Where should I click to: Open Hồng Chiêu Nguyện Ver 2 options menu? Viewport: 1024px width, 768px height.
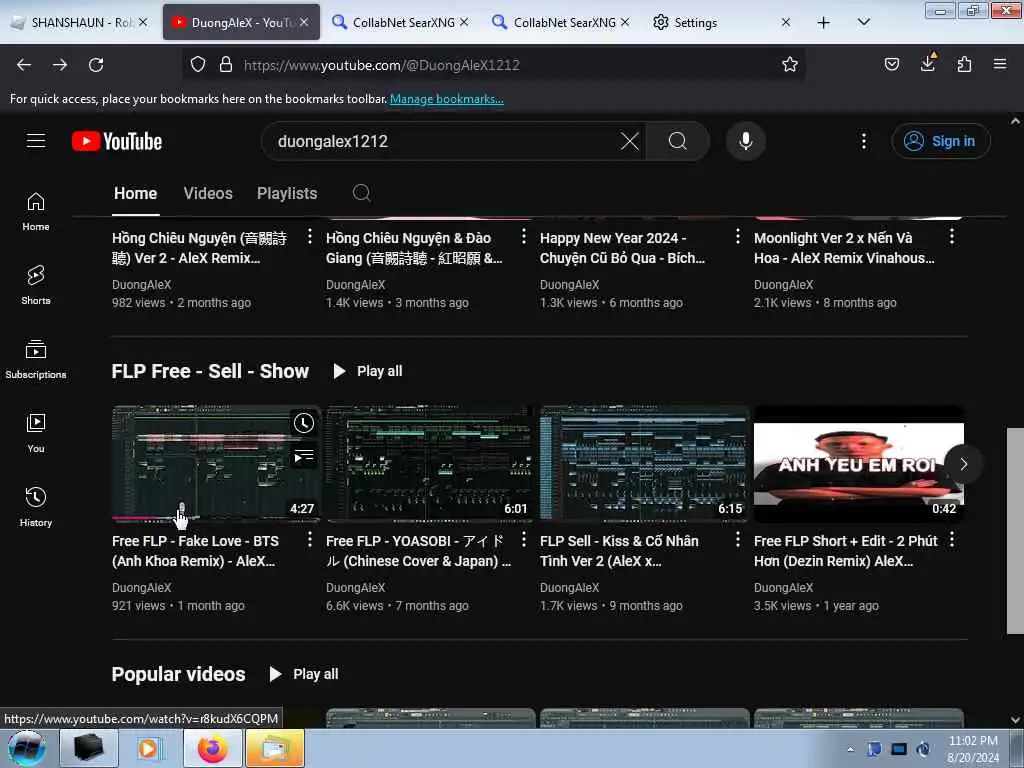click(x=310, y=236)
